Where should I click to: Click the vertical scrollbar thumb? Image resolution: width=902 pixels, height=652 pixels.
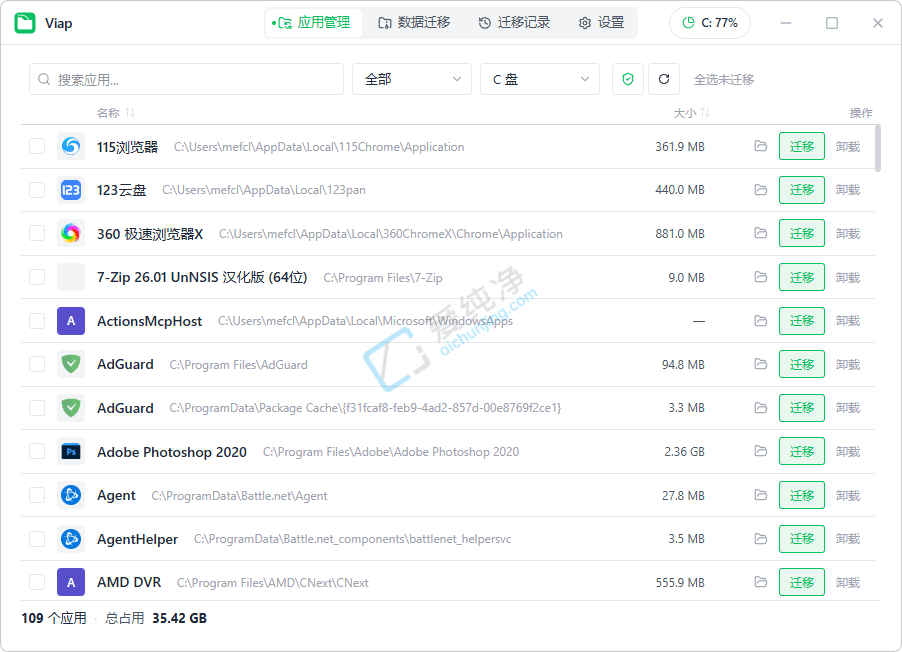tap(878, 148)
